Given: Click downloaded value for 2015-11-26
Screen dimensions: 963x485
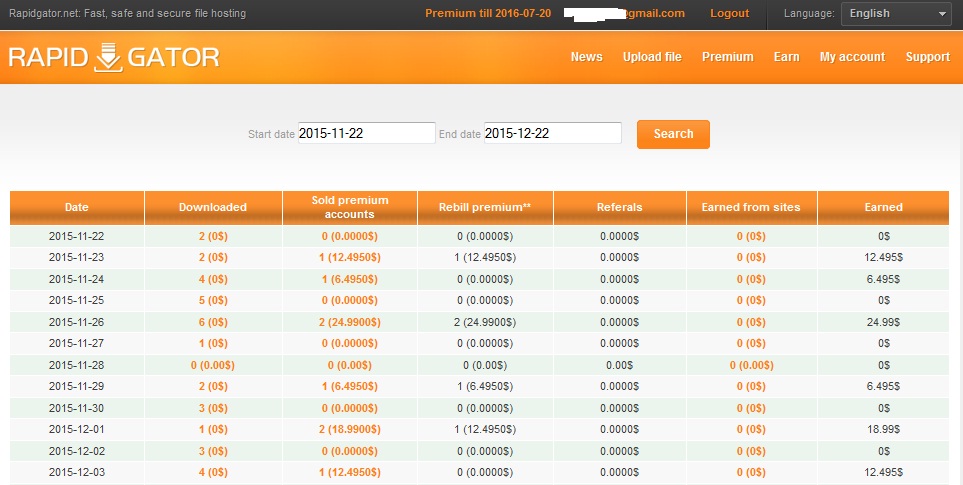Looking at the screenshot, I should click(x=212, y=322).
